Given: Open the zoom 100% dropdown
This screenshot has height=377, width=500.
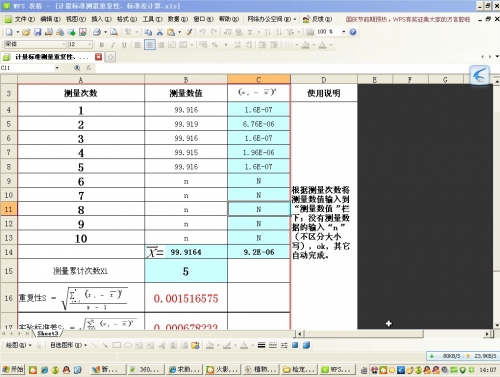Looking at the screenshot, I should 343,32.
